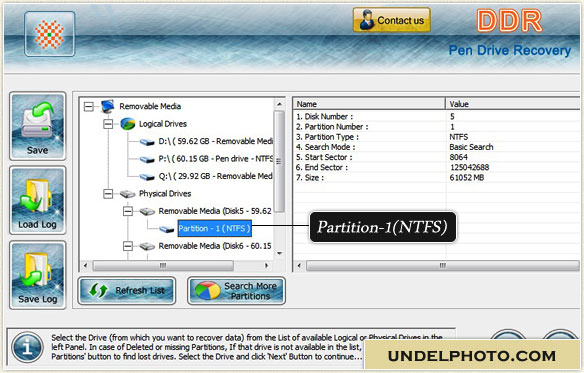The image size is (584, 373).
Task: Click the Physical Drives label
Action: tap(165, 193)
